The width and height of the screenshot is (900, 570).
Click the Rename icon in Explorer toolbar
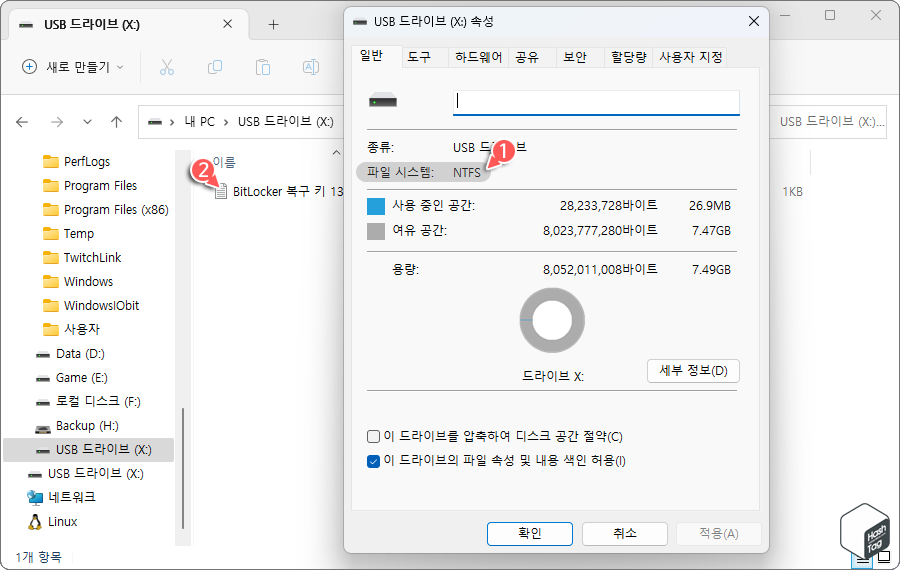pyautogui.click(x=311, y=67)
